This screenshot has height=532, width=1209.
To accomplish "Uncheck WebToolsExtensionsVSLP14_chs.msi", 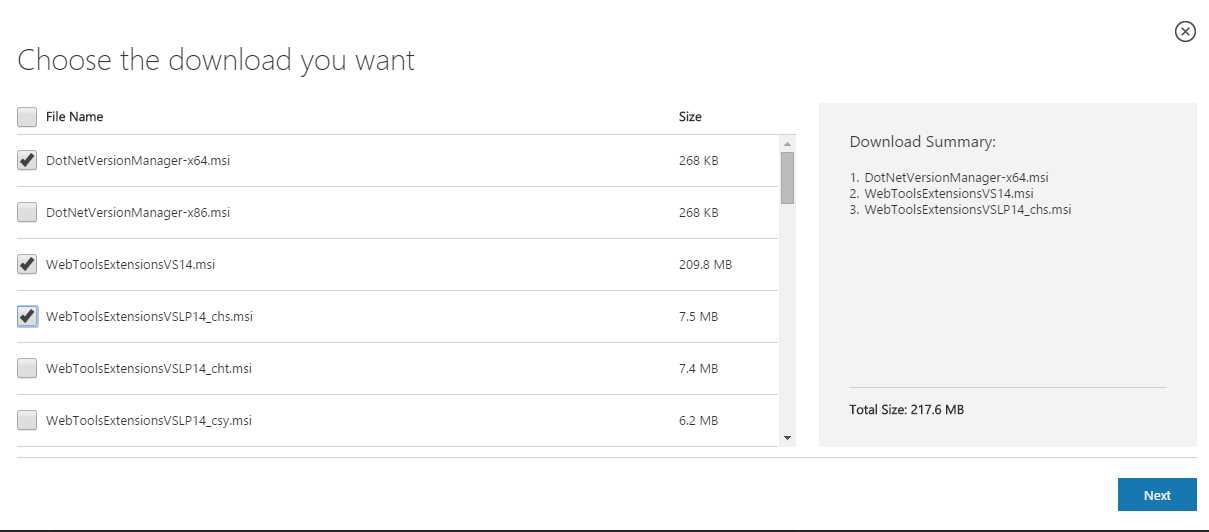I will [x=27, y=317].
